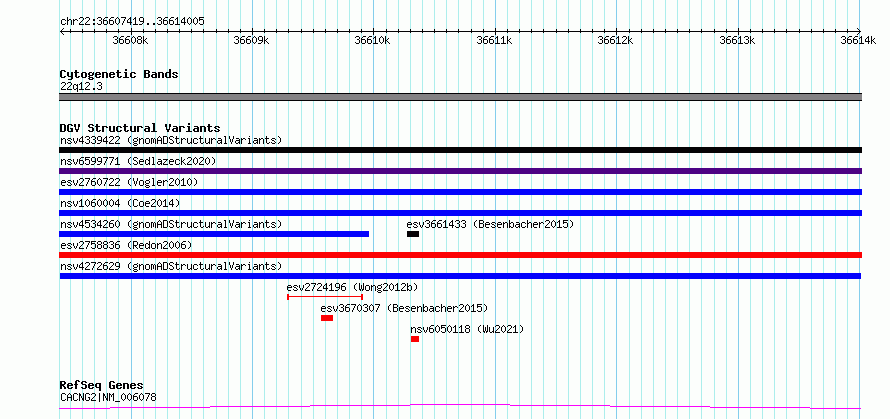Open the esv3661433 (Besenbacher2015) label
This screenshot has width=890, height=419.
(x=490, y=224)
